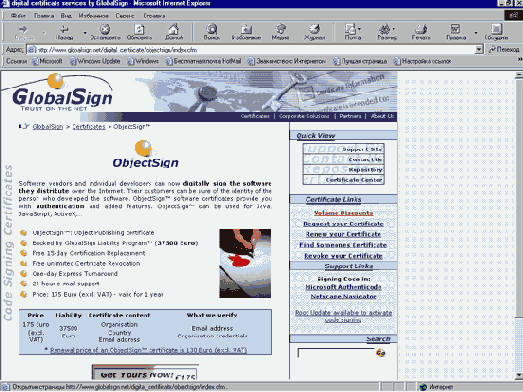This screenshot has width=523, height=392.
Task: Open the Forward button history dropdown arrow
Action: [x=44, y=33]
